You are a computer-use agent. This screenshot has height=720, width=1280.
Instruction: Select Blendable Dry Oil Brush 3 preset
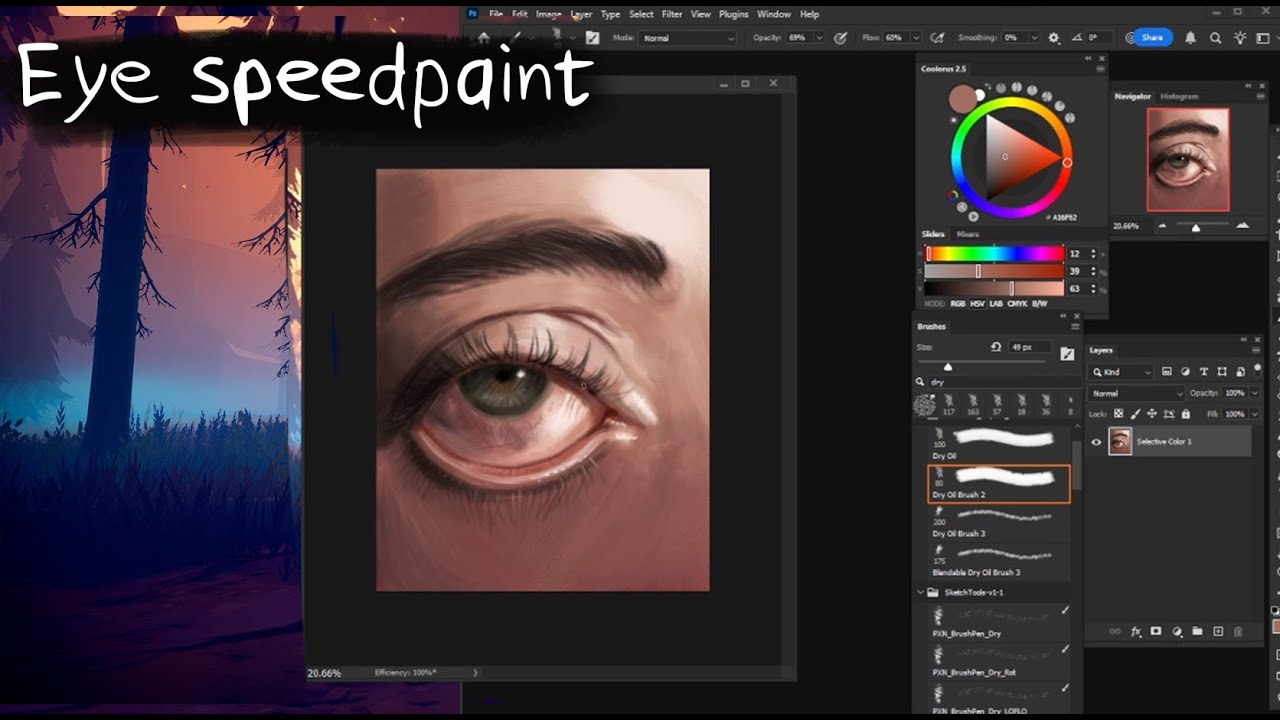tap(999, 560)
